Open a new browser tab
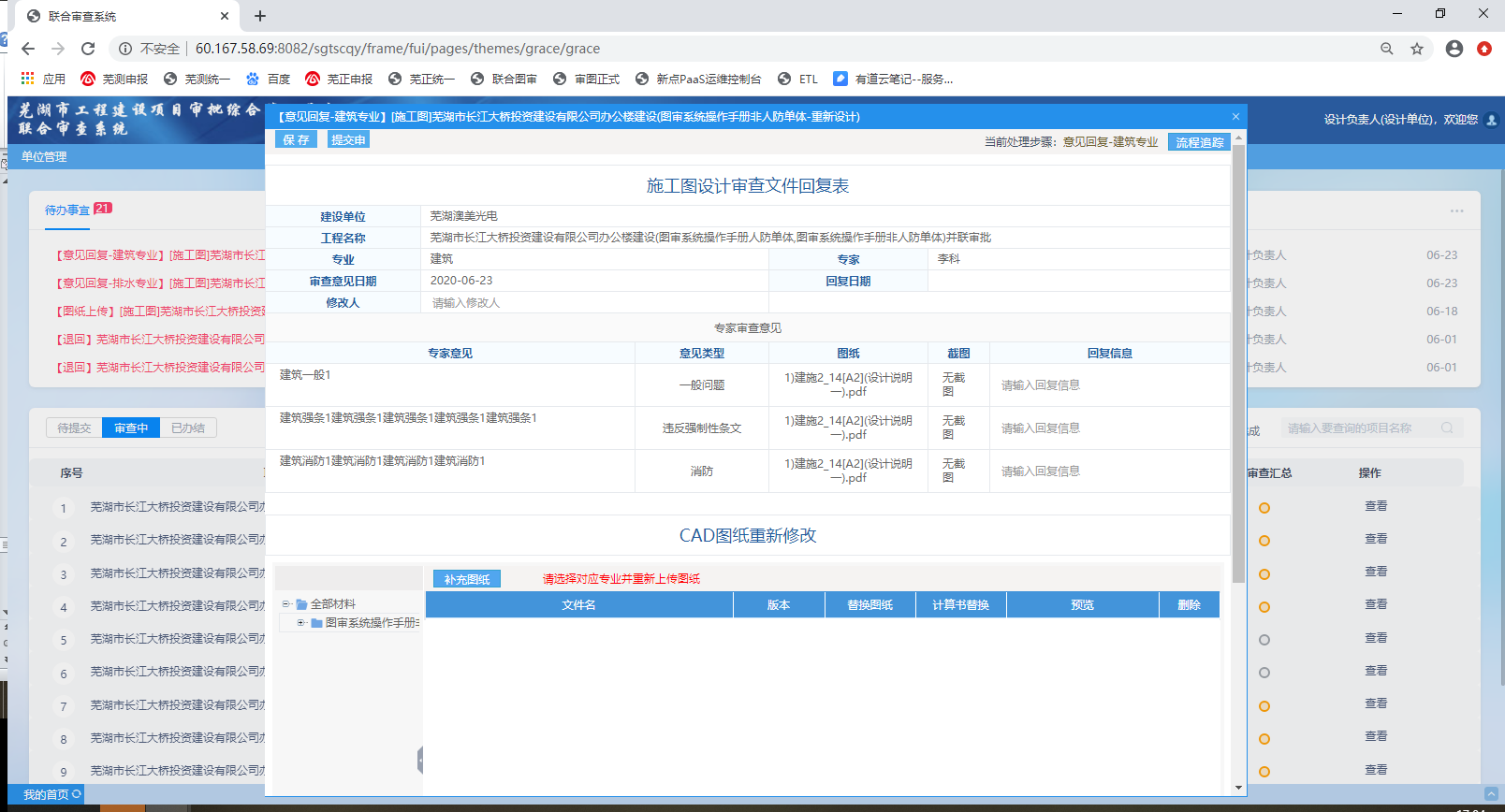The image size is (1505, 812). point(260,16)
